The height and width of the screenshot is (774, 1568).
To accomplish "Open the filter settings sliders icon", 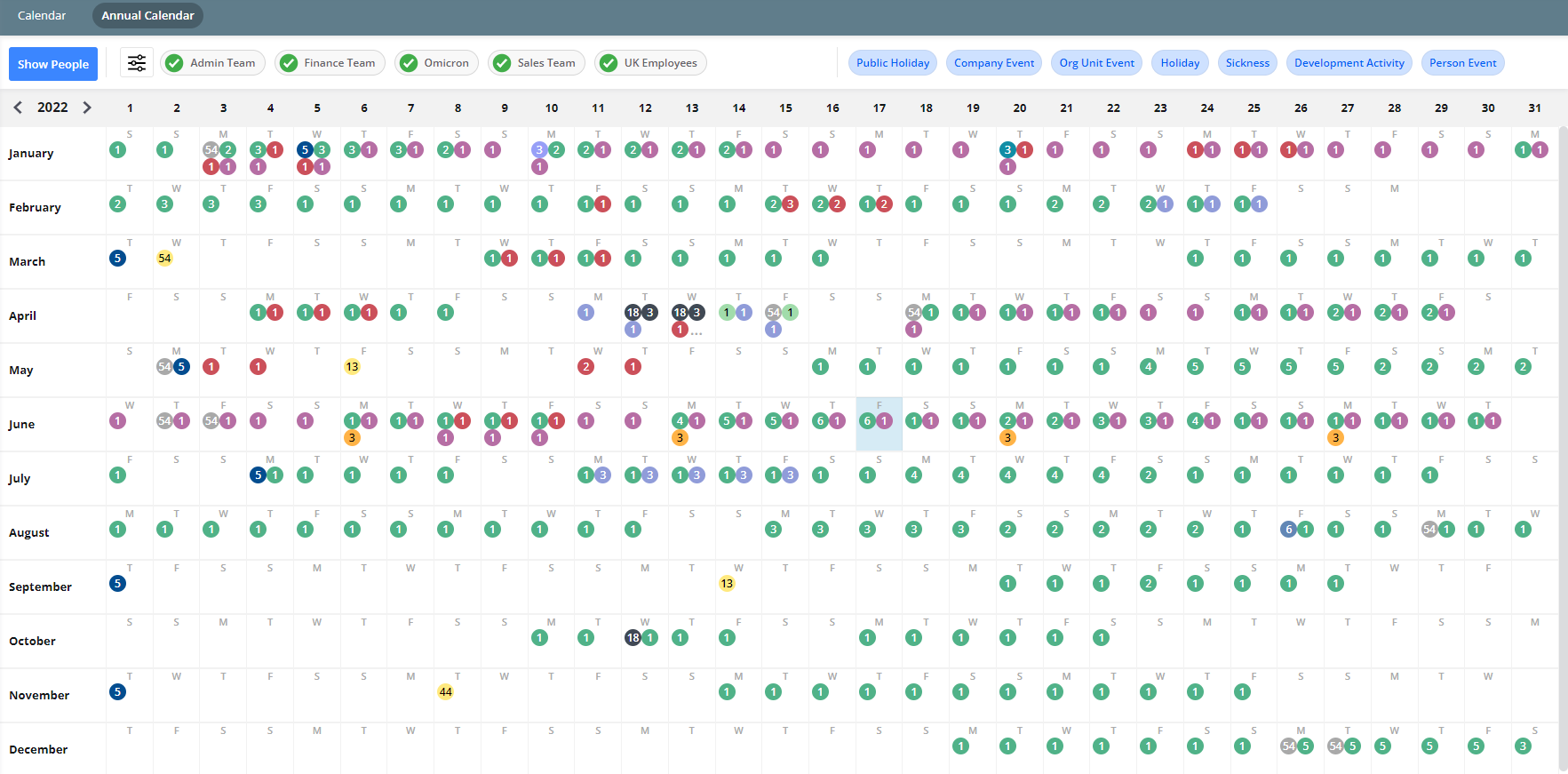I will pos(137,63).
